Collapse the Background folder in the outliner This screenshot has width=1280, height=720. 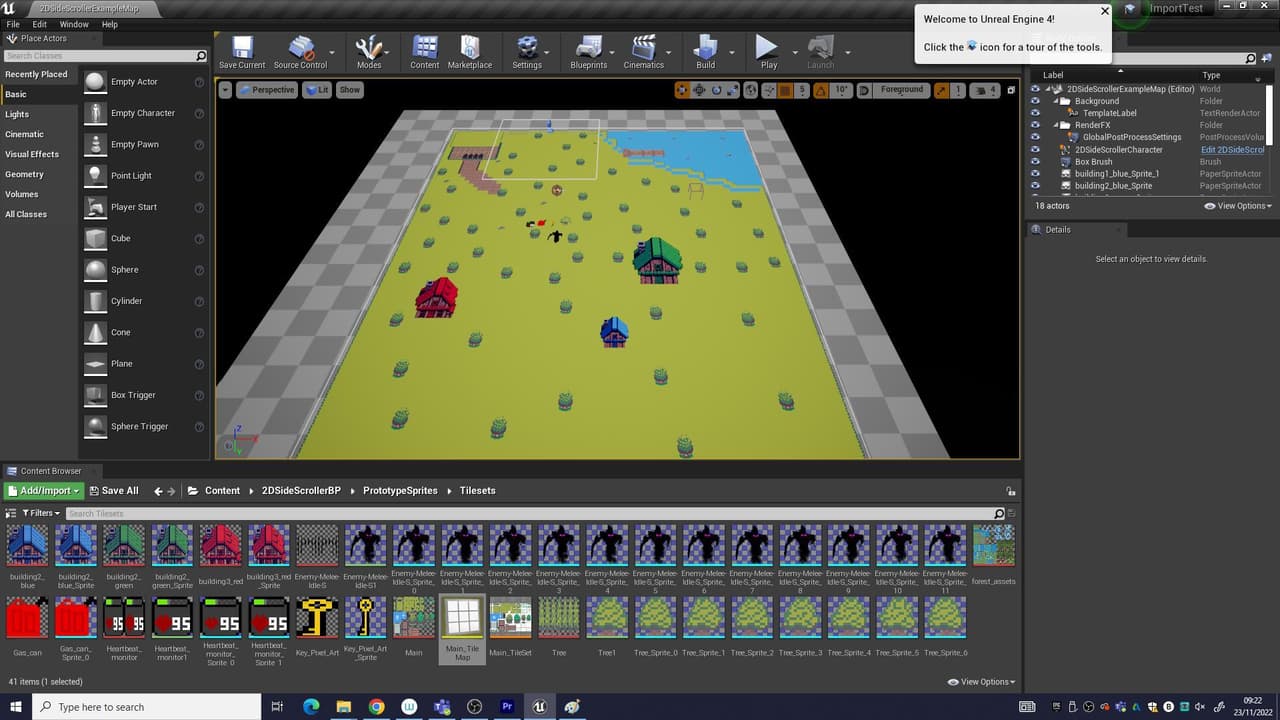coord(1055,101)
